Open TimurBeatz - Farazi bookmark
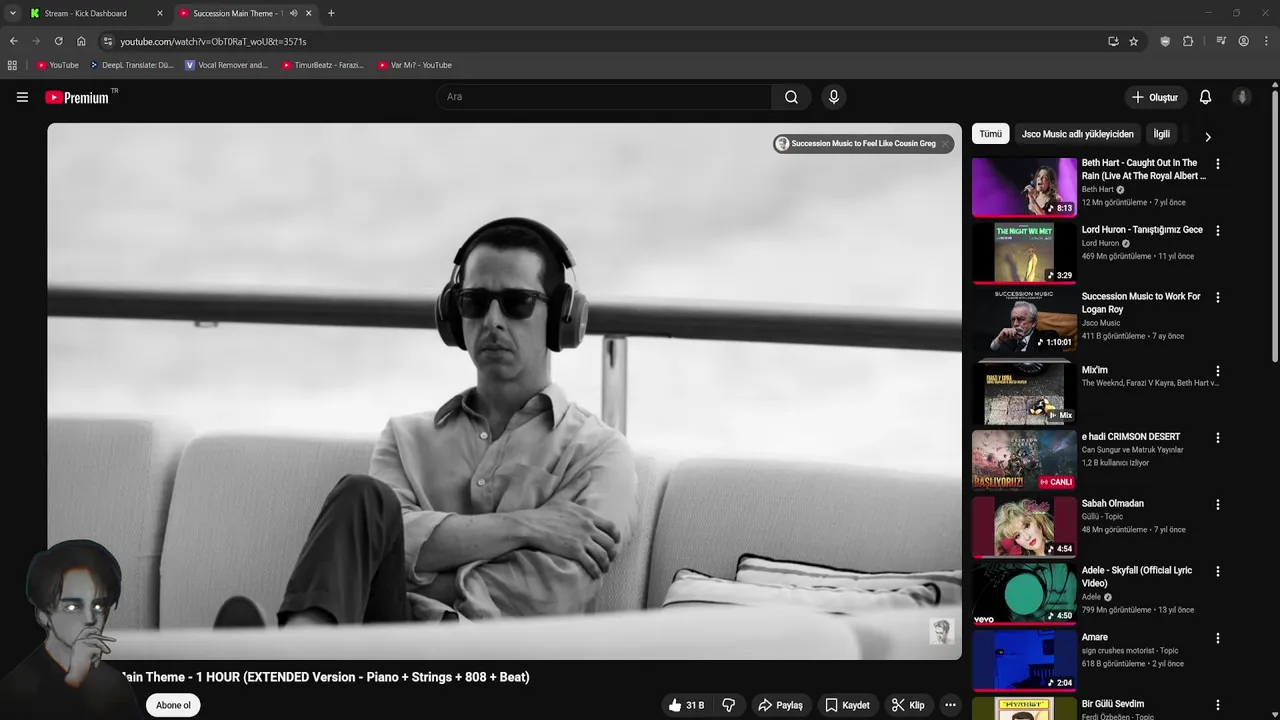The image size is (1280, 720). coord(323,65)
